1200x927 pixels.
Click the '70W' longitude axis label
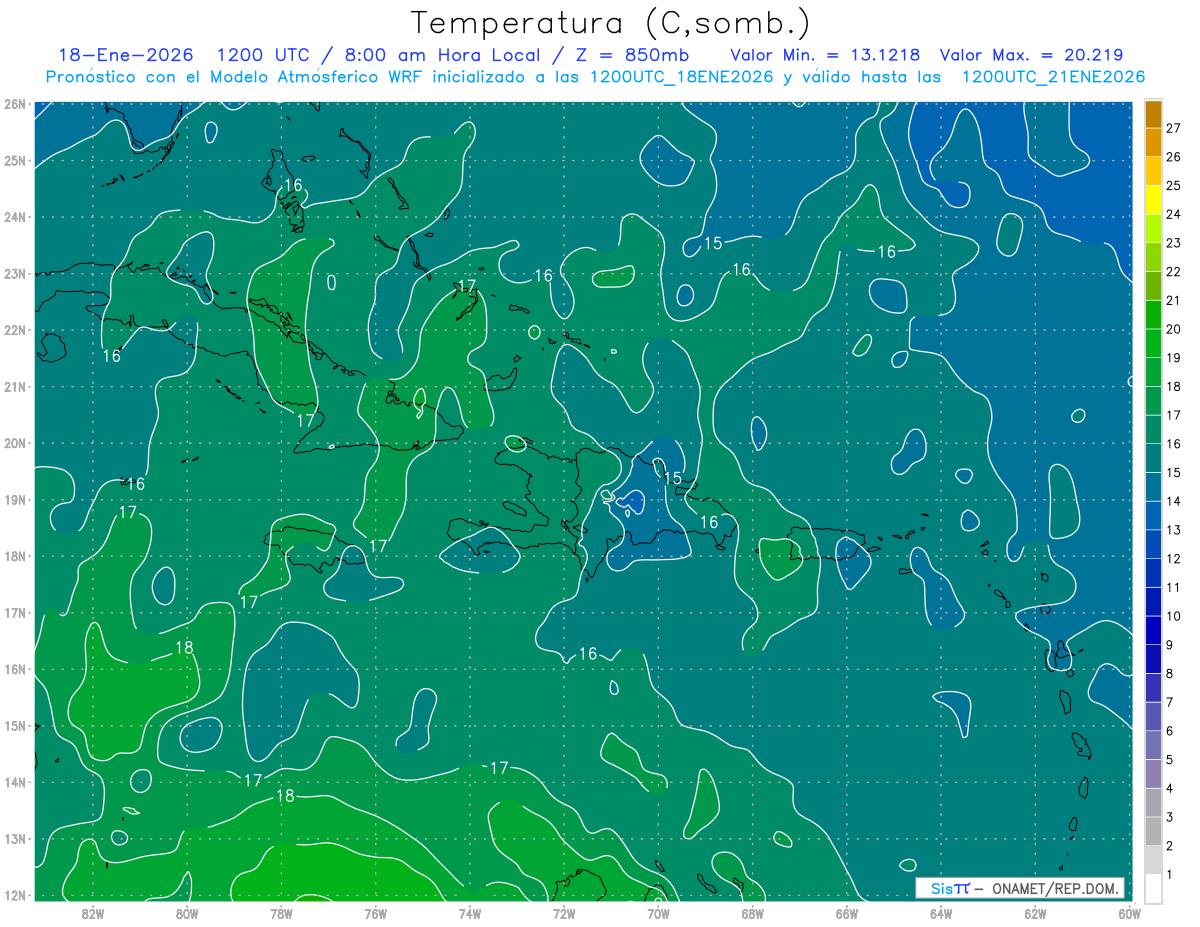click(x=658, y=913)
